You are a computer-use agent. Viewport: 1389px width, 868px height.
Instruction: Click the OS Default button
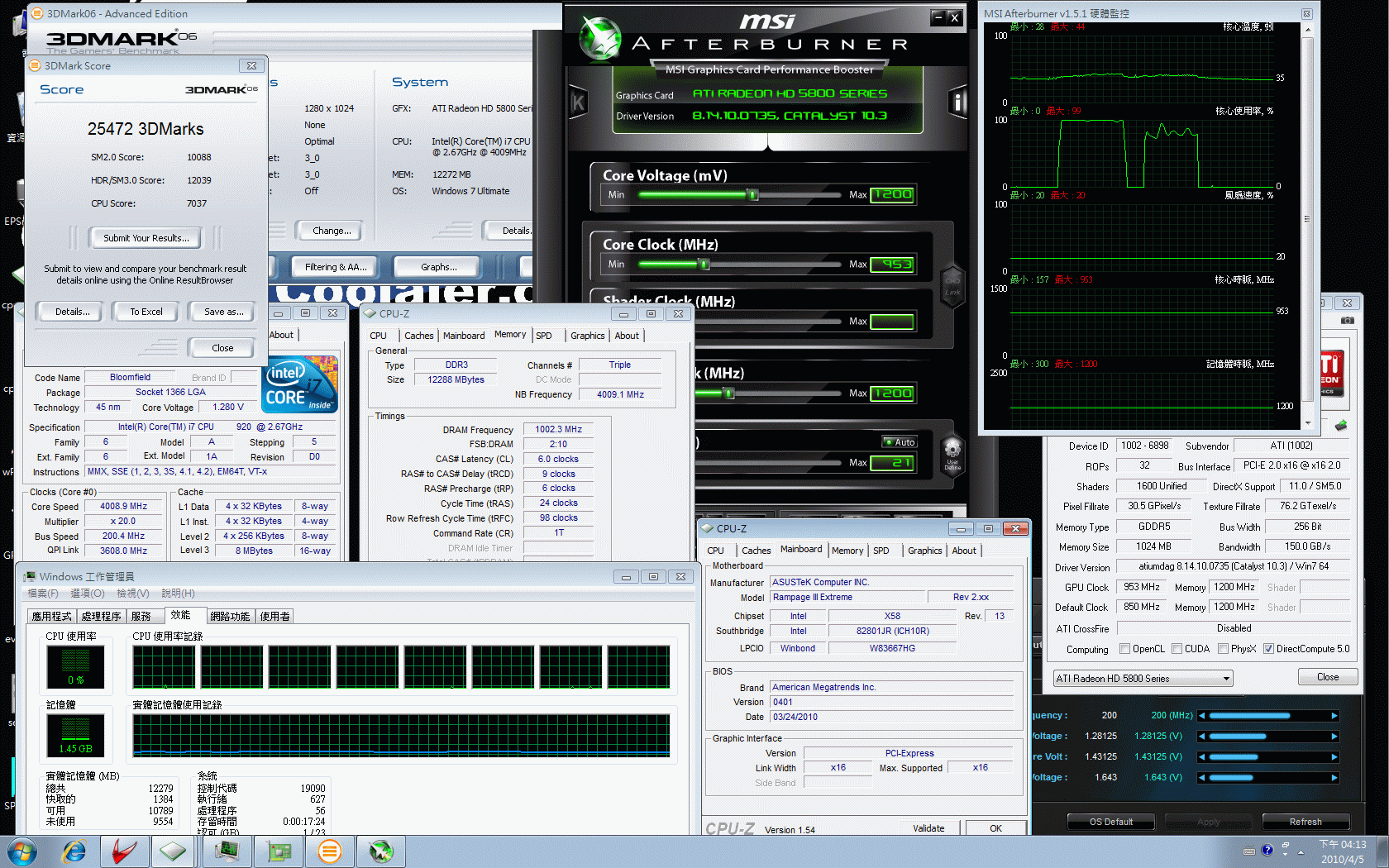[x=1111, y=822]
